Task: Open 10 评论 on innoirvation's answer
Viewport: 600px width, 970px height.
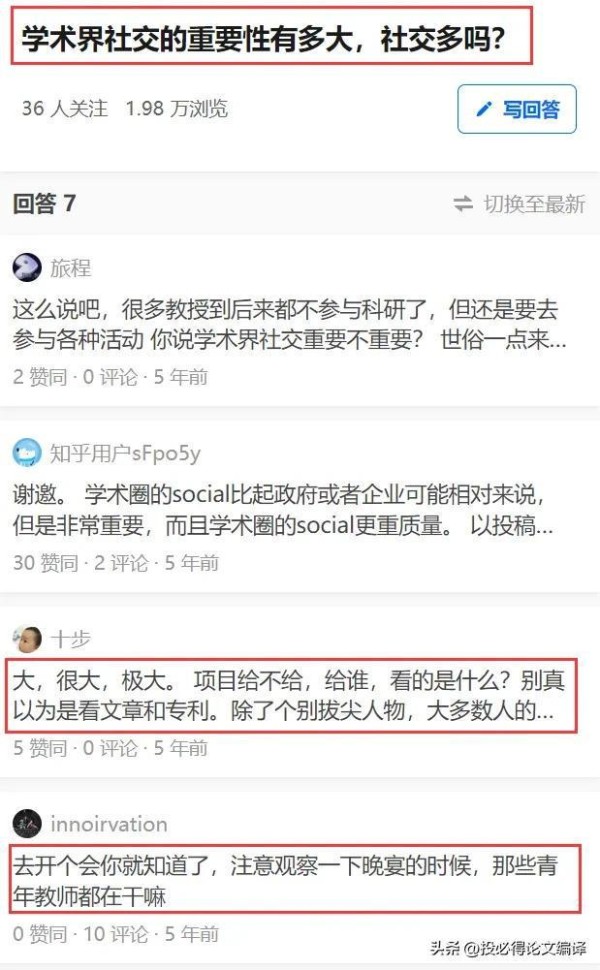Action: 116,934
